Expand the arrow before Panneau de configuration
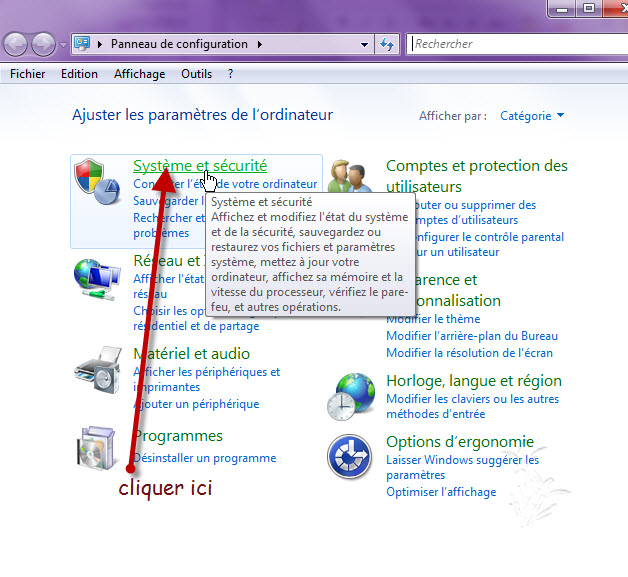 [x=100, y=44]
